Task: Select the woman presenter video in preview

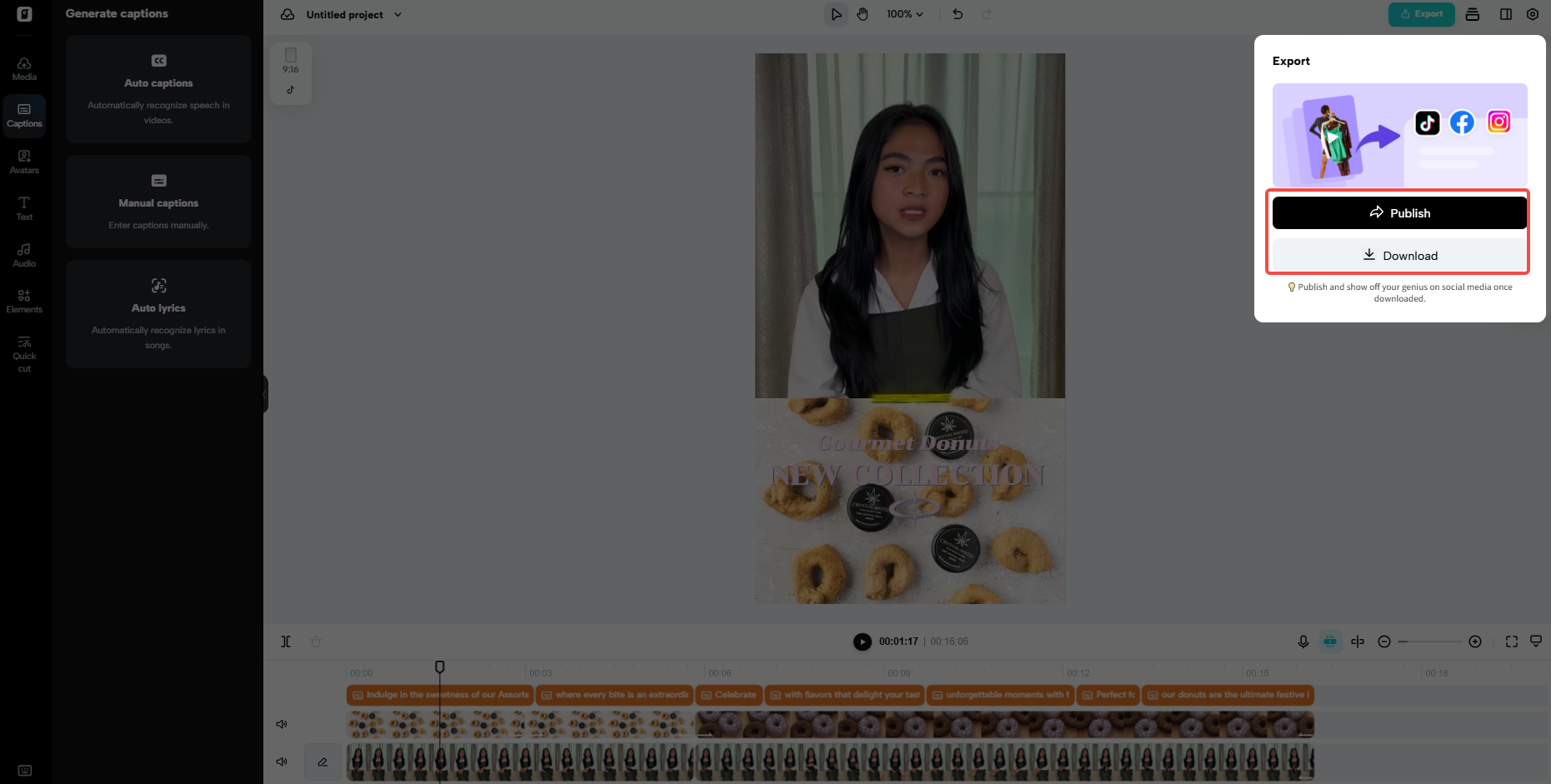Action: [910, 226]
